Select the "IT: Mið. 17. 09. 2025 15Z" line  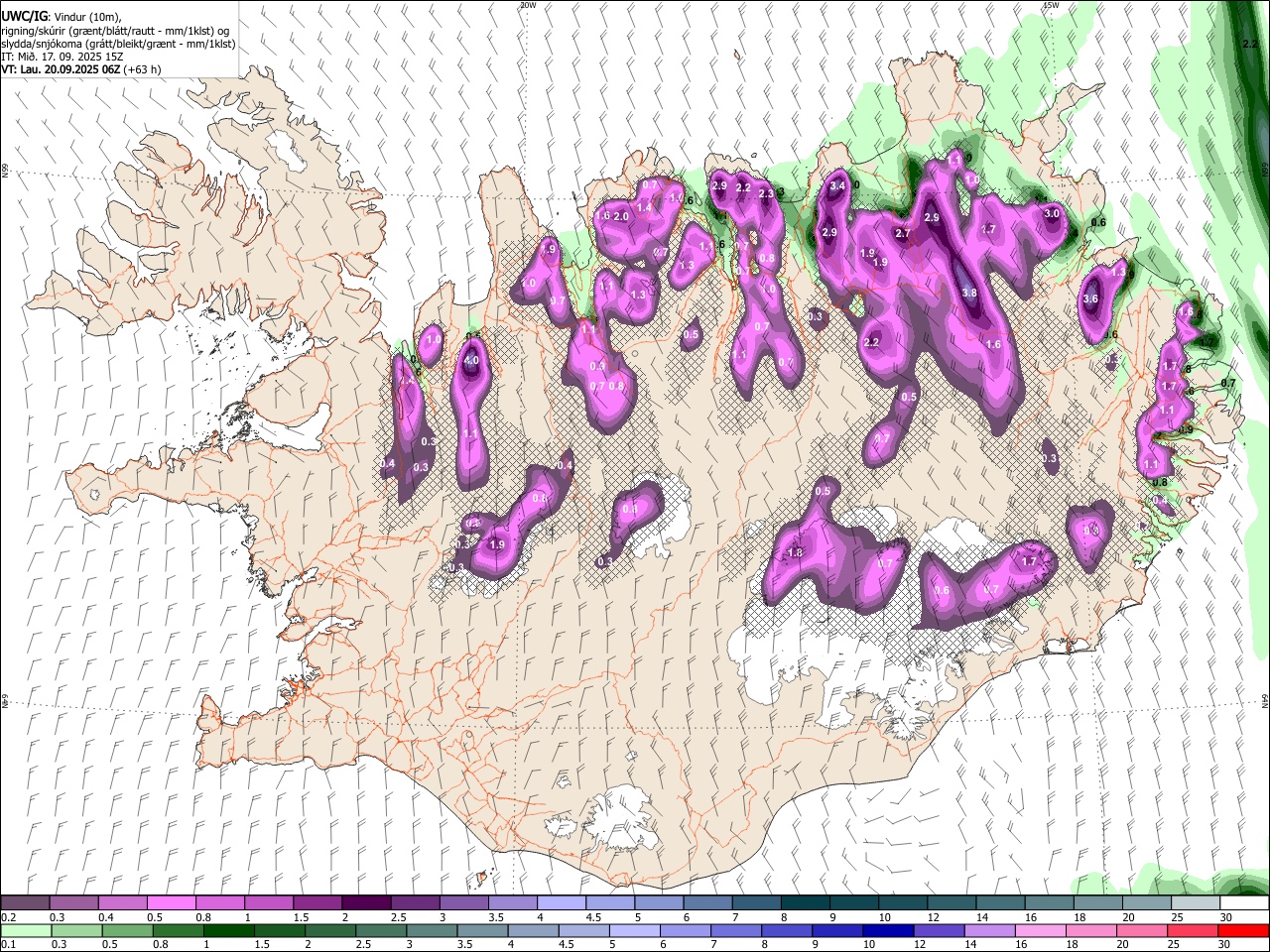tap(63, 57)
